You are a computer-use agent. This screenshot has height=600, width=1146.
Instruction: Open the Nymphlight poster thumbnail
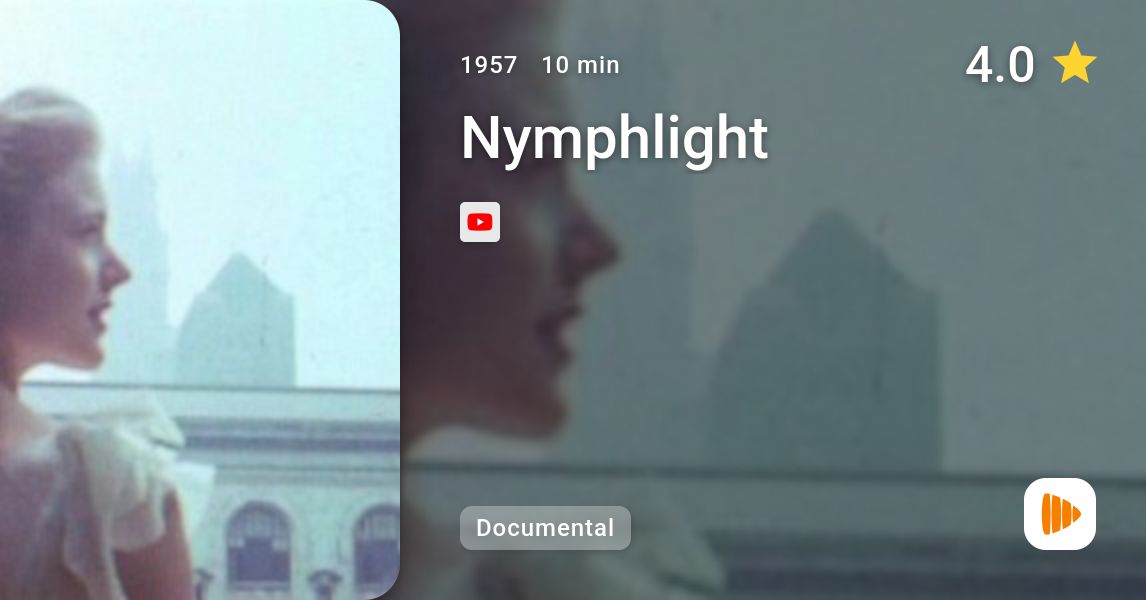coord(200,300)
